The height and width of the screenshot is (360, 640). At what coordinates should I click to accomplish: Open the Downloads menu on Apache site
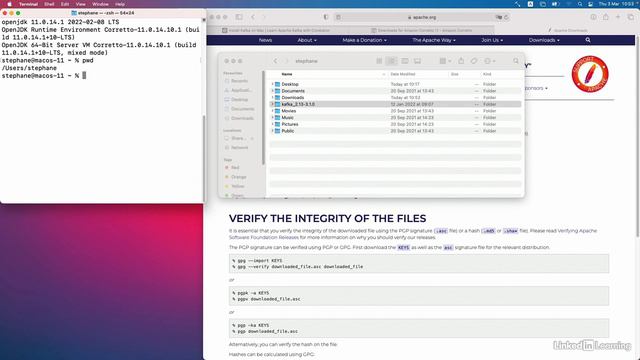coord(544,40)
